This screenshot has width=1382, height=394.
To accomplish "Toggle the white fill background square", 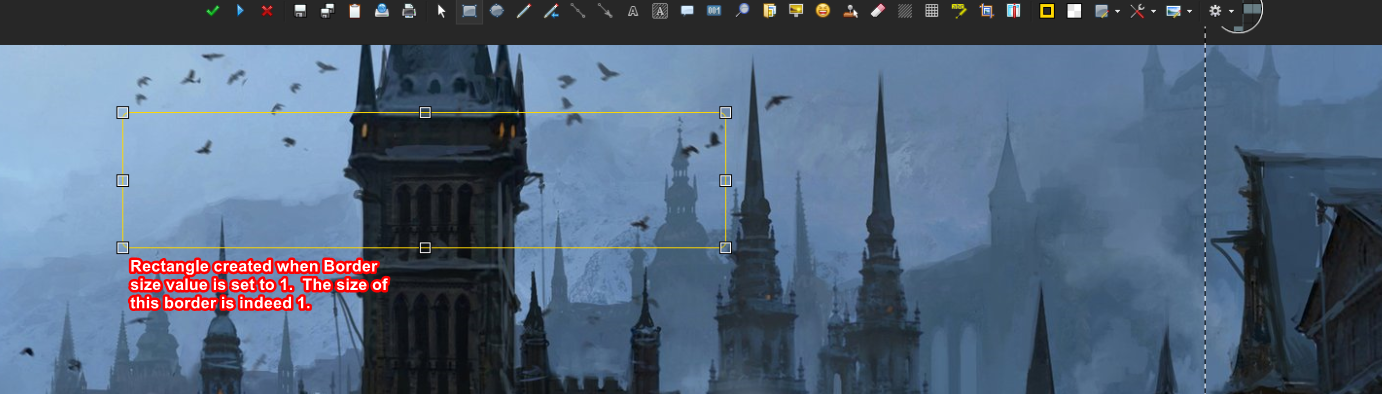I will [1074, 11].
